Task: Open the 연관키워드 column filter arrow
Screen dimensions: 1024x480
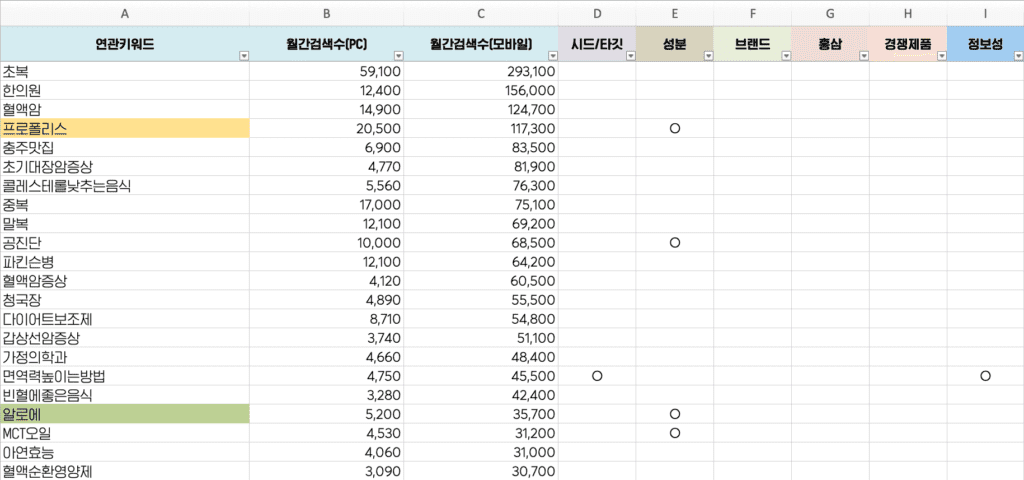Action: (x=243, y=56)
